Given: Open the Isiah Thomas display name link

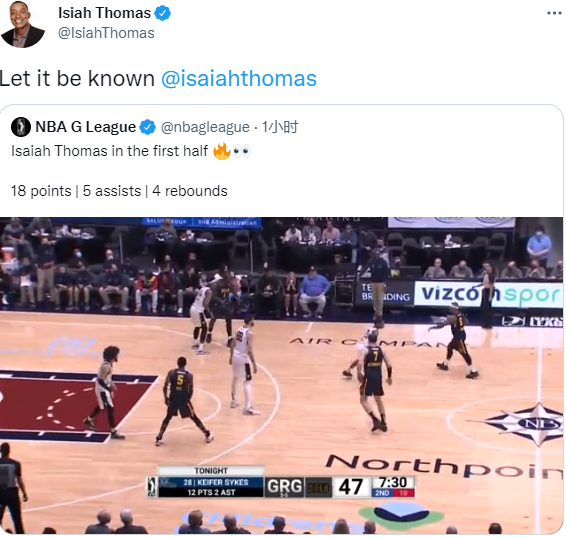Looking at the screenshot, I should (x=104, y=13).
